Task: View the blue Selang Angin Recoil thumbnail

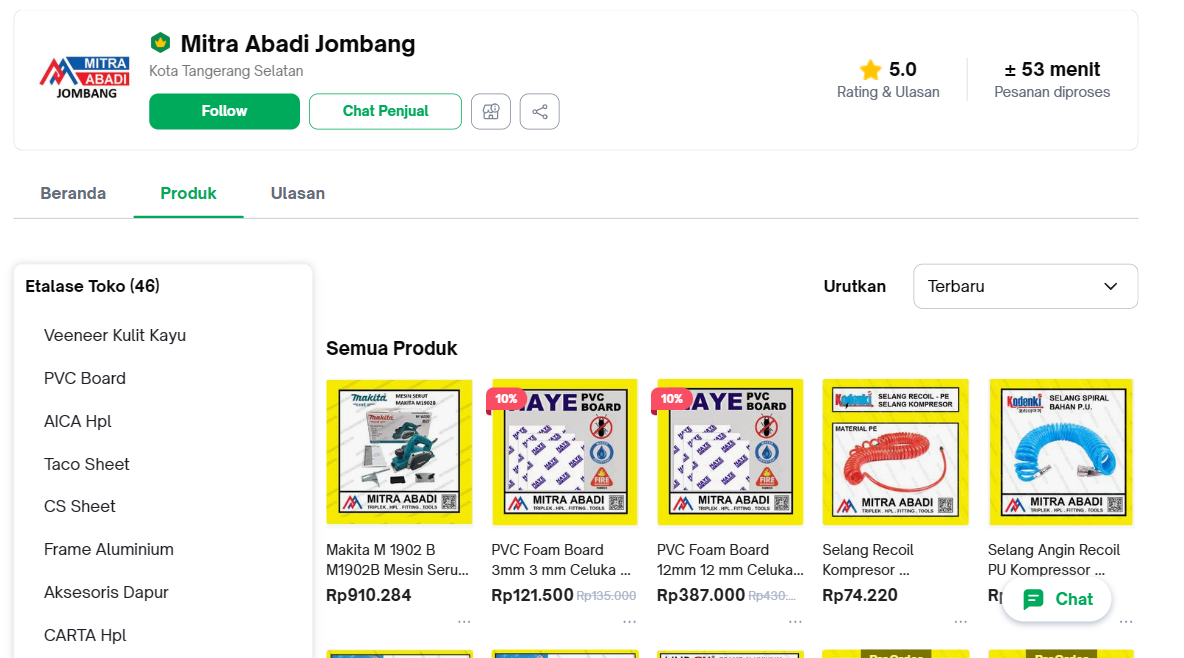Action: pyautogui.click(x=1061, y=452)
